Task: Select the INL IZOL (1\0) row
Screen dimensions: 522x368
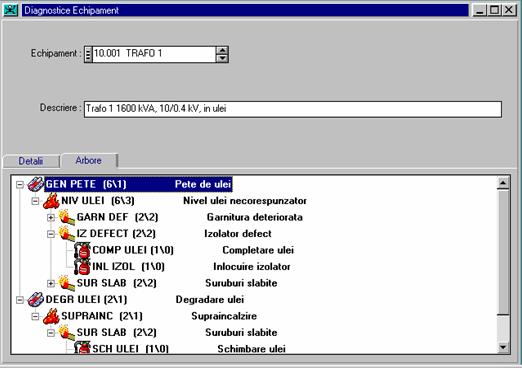Action: pos(191,266)
